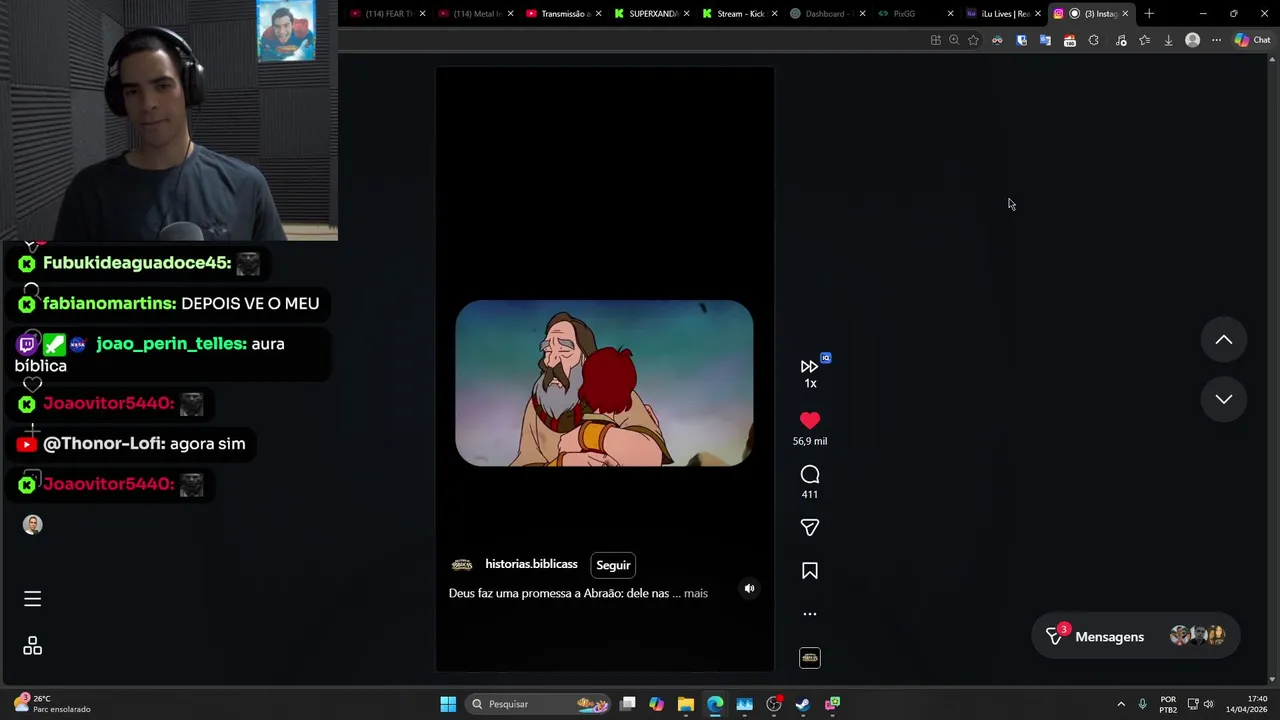Screen dimensions: 1280x720
Task: Open Copilot Chat in the browser
Action: point(1252,40)
